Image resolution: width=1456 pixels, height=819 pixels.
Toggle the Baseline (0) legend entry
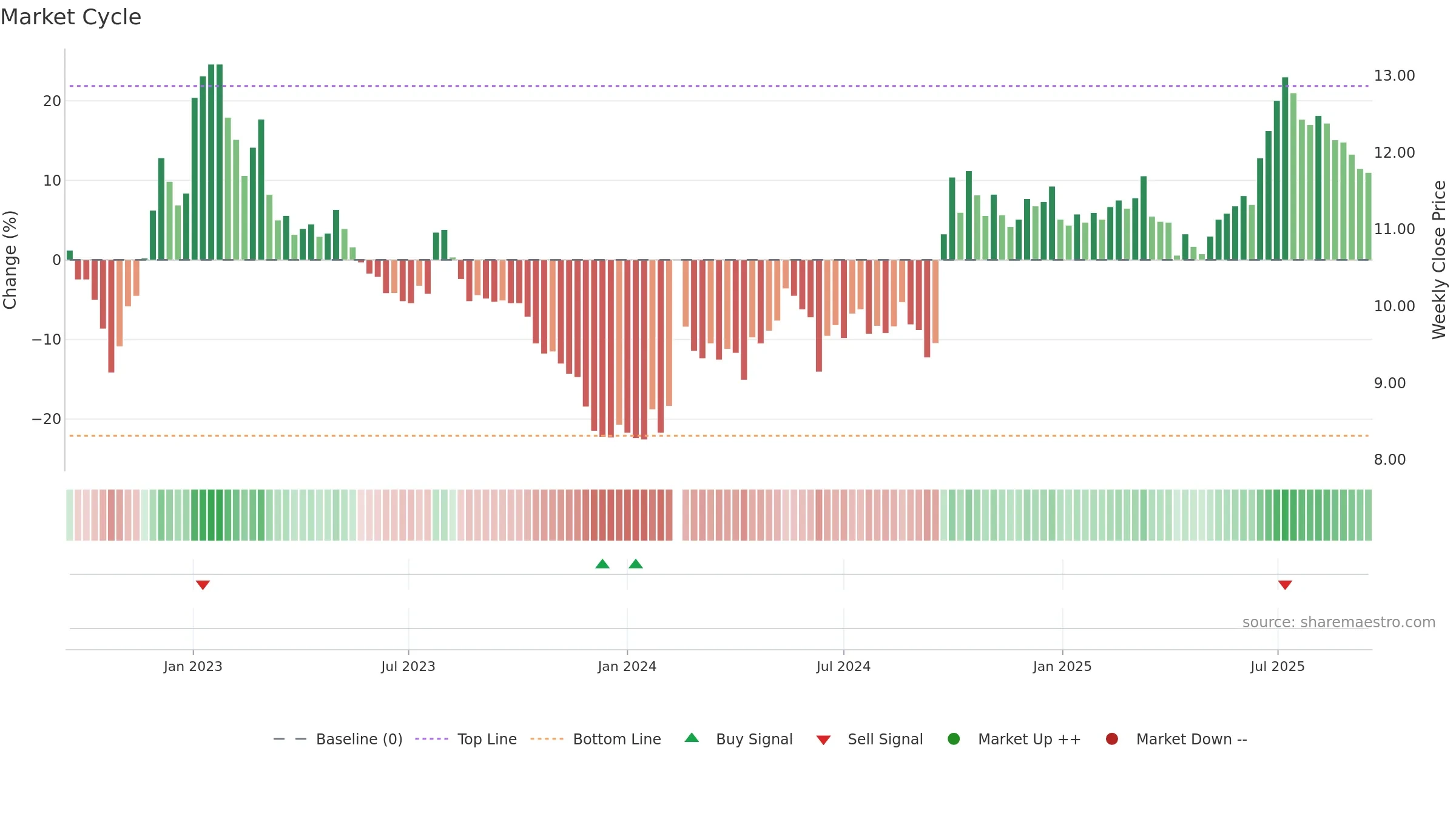338,739
